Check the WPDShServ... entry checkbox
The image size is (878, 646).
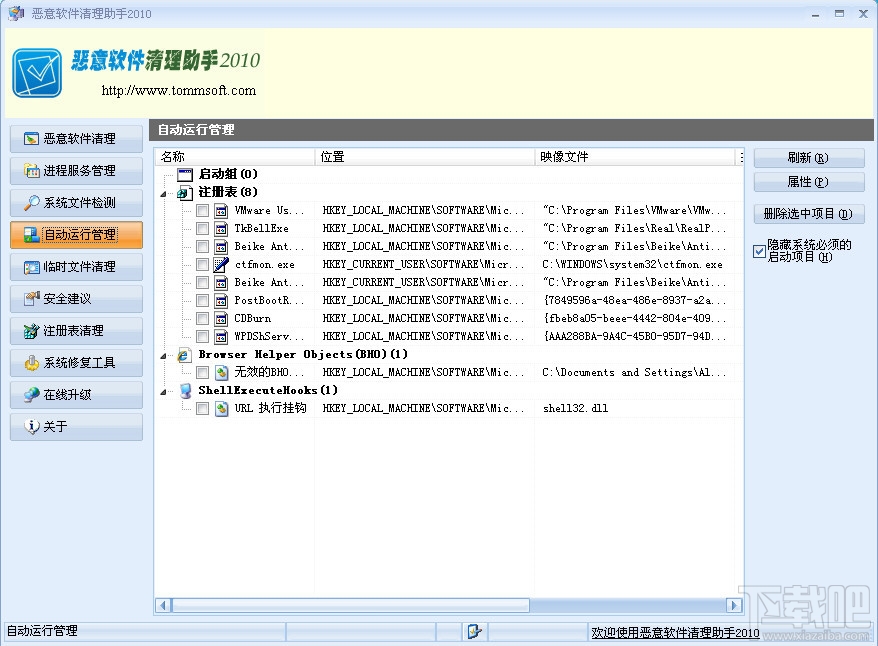pos(202,336)
